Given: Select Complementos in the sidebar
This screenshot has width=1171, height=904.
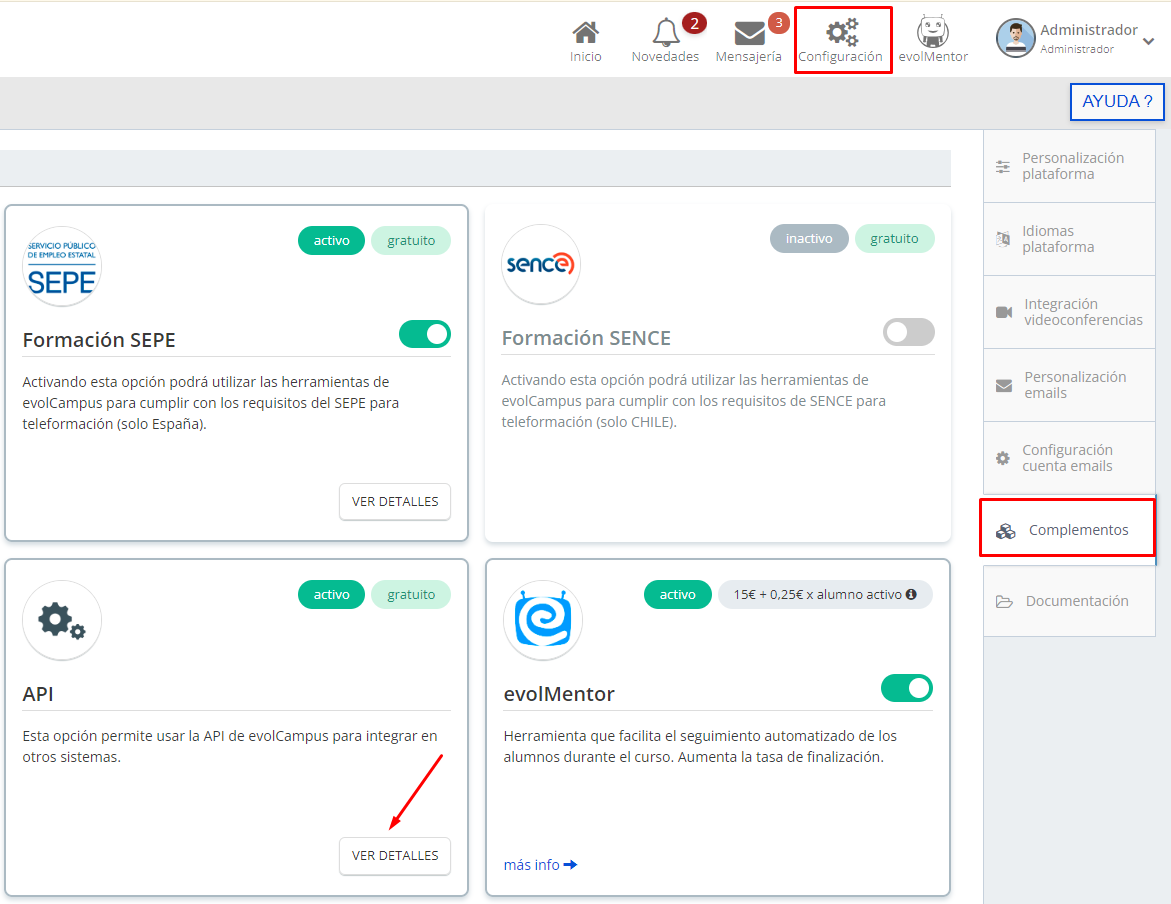Looking at the screenshot, I should (x=1068, y=528).
